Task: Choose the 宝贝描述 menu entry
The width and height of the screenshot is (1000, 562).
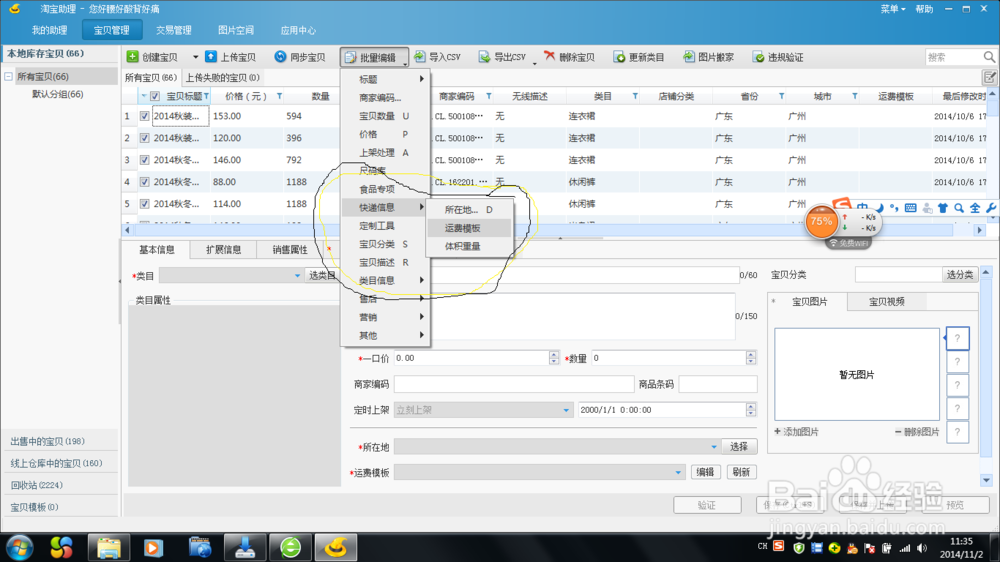Action: coord(385,262)
